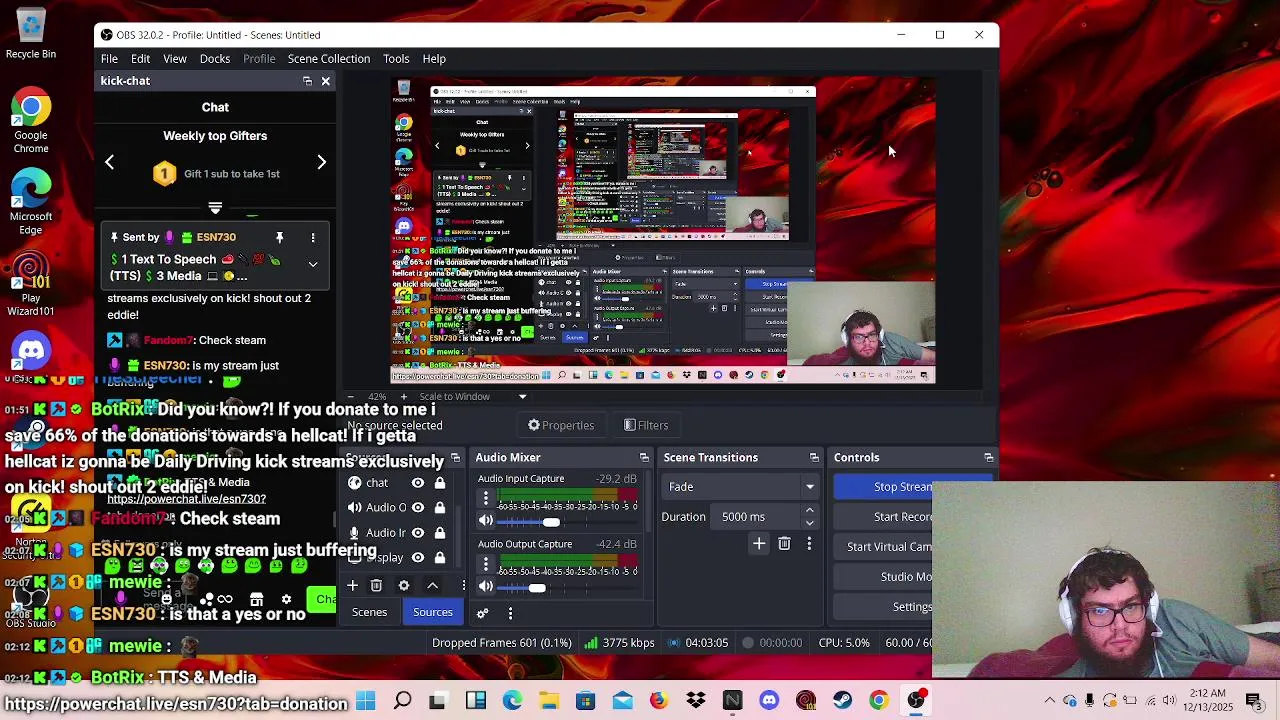Toggle lock on chat source

439,483
